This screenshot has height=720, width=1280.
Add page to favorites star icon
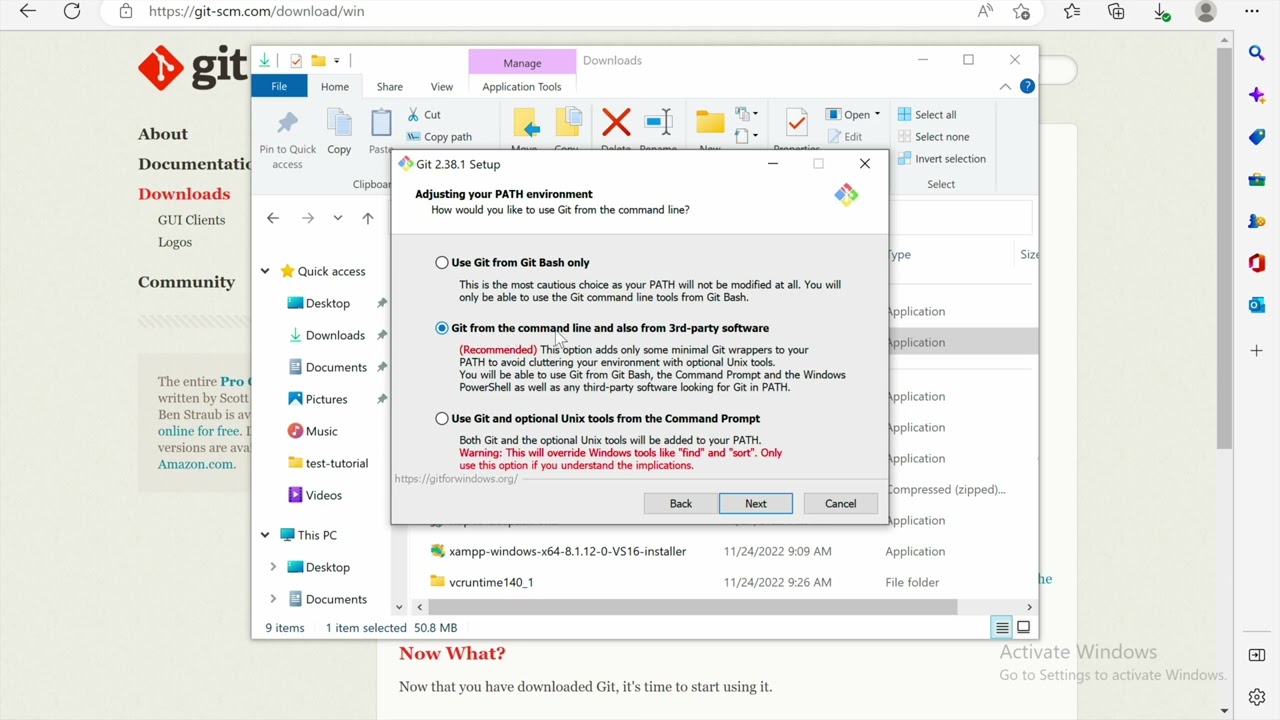1021,11
